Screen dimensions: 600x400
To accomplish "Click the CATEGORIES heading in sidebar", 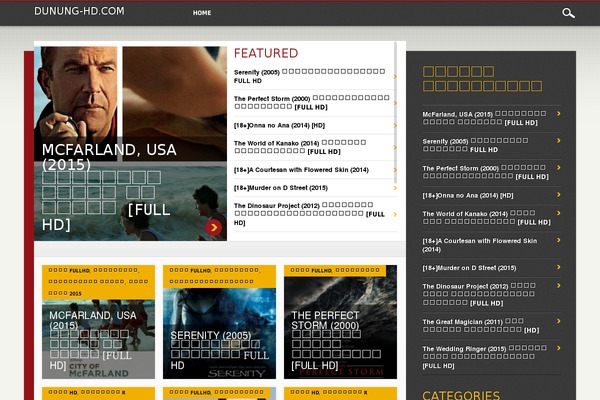I will pyautogui.click(x=461, y=395).
